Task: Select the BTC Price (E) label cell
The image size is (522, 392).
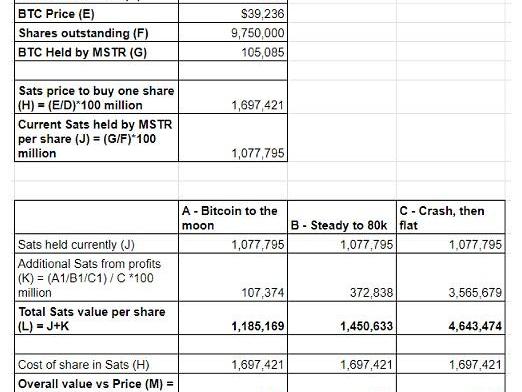Action: [97, 14]
